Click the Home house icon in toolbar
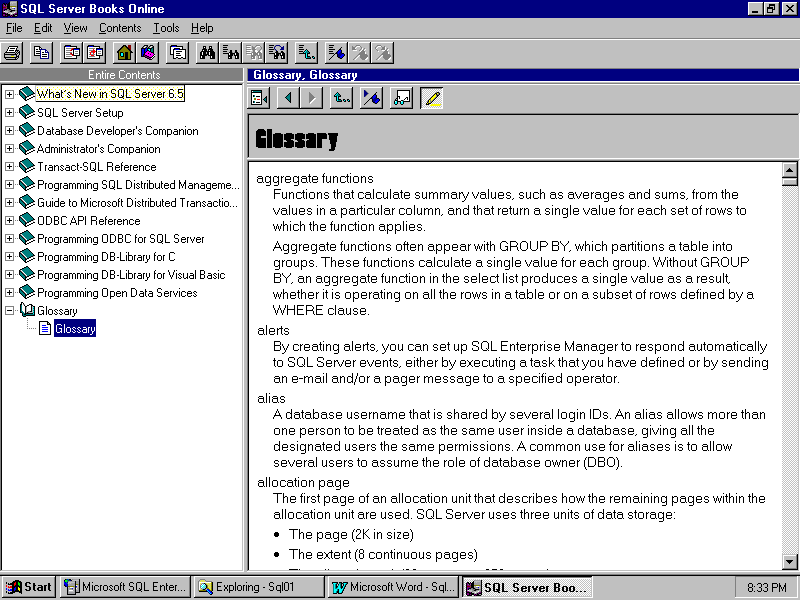Screen dimensions: 800x600 124,52
